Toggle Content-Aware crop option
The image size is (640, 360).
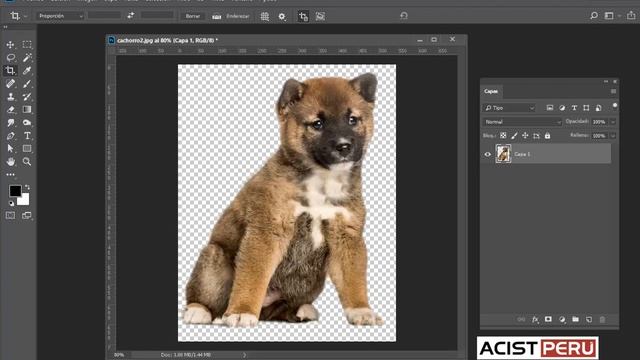pos(320,16)
